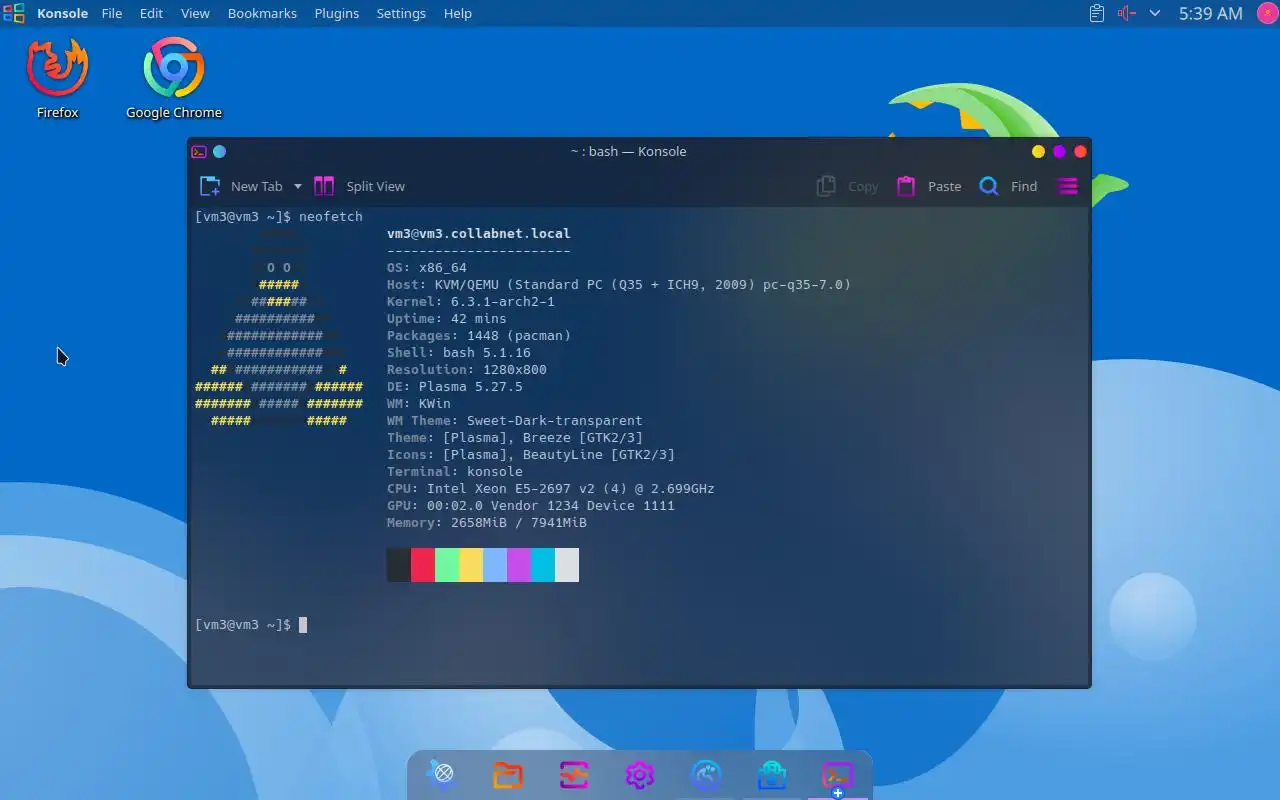Expand hidden system tray icons chevron
Image resolution: width=1280 pixels, height=800 pixels.
coord(1155,13)
